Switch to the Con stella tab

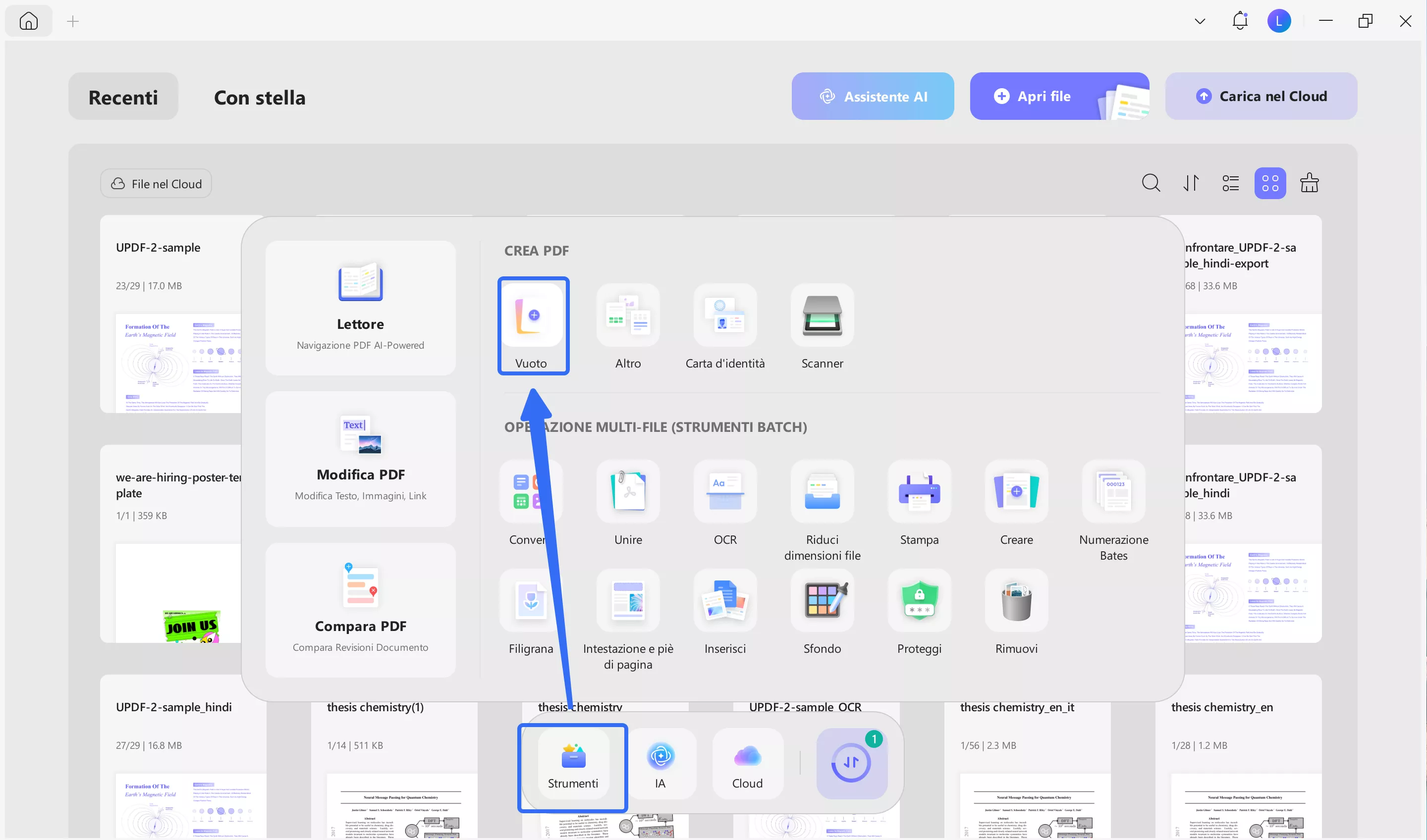pos(259,97)
